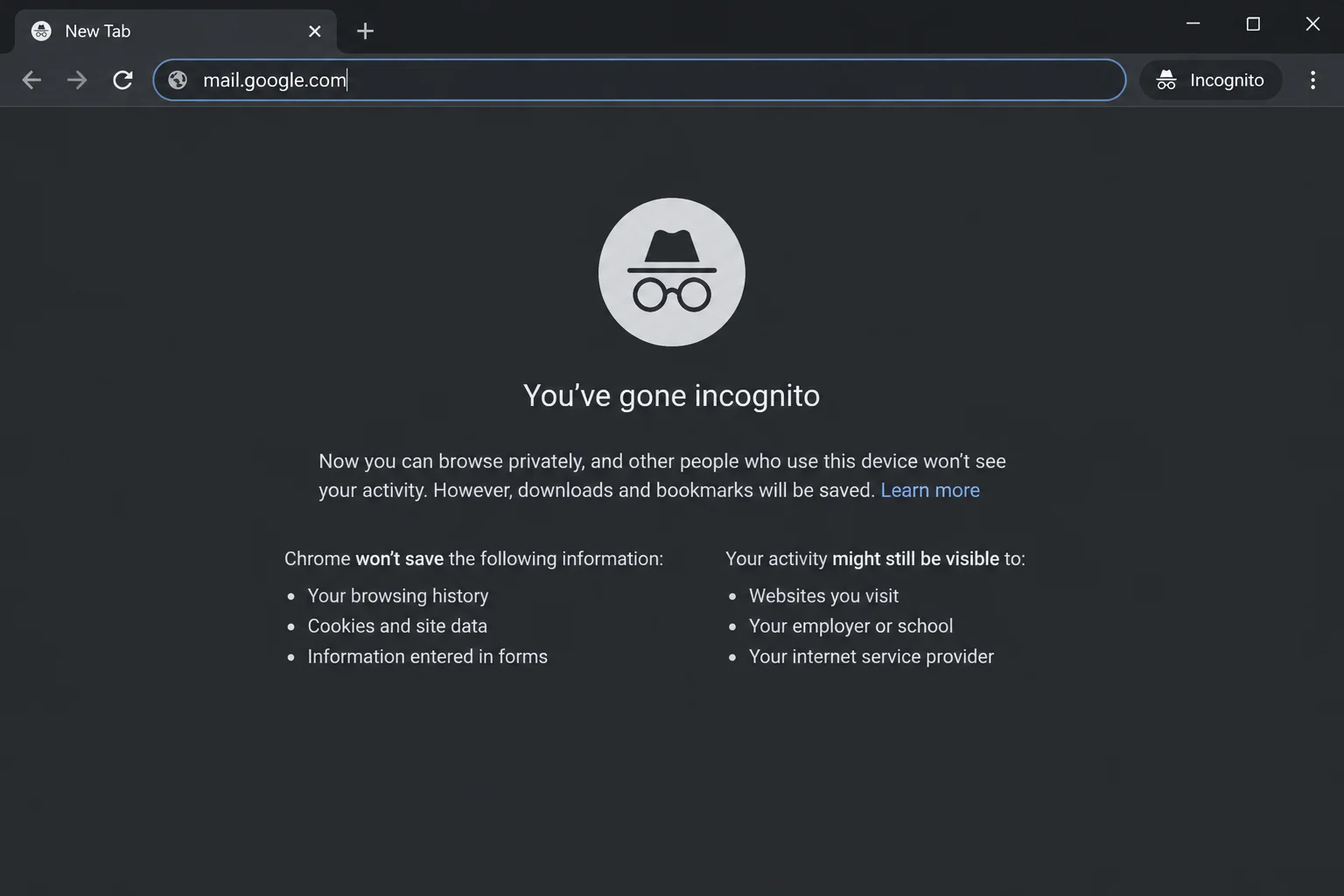The width and height of the screenshot is (1344, 896).
Task: Click the "You've gone incognito" heading
Action: pos(672,395)
